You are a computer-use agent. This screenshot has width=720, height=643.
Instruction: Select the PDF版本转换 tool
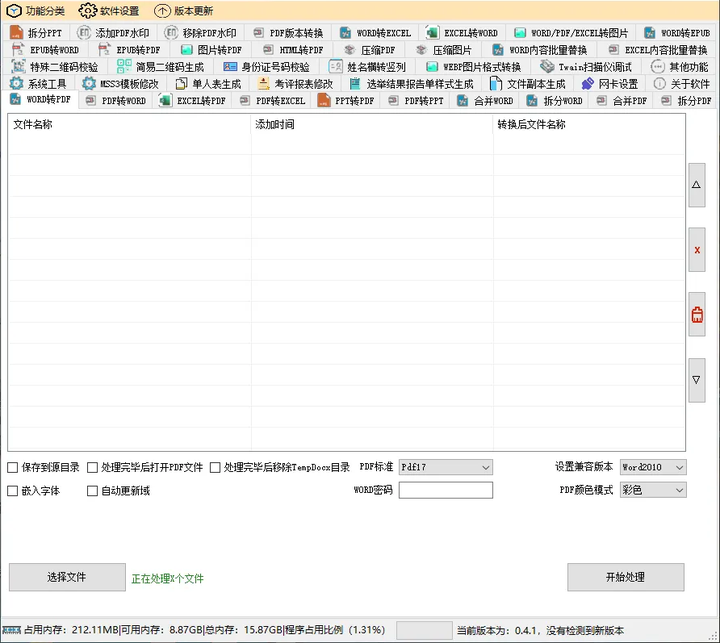[288, 33]
